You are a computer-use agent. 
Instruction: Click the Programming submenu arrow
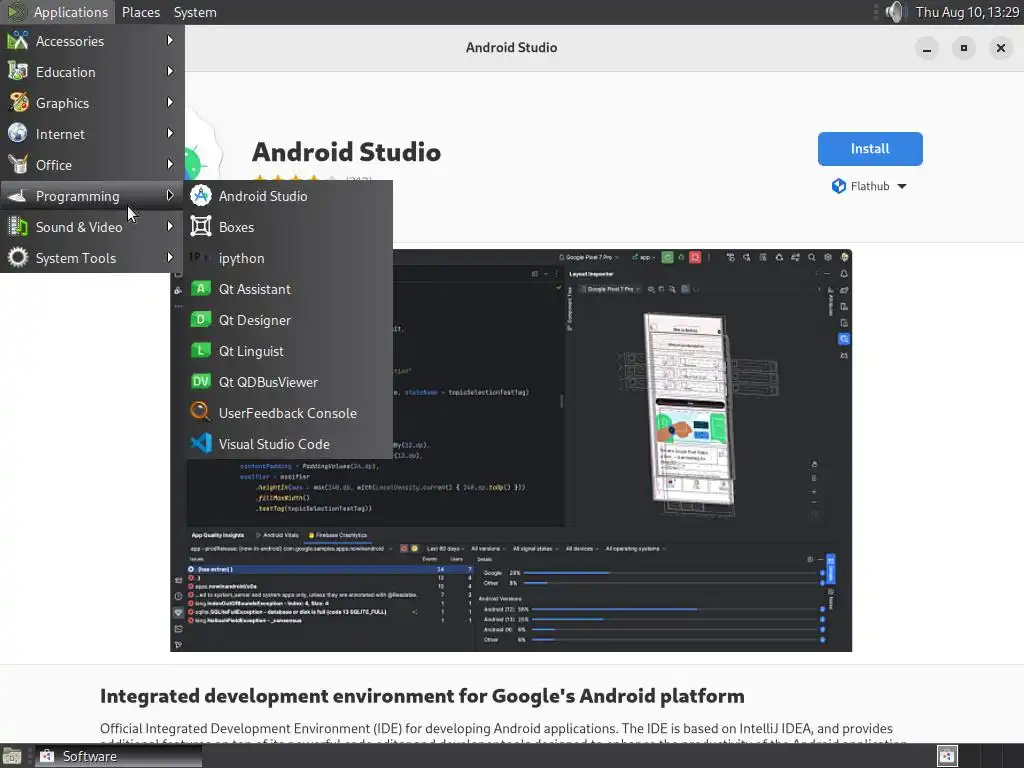click(x=170, y=195)
